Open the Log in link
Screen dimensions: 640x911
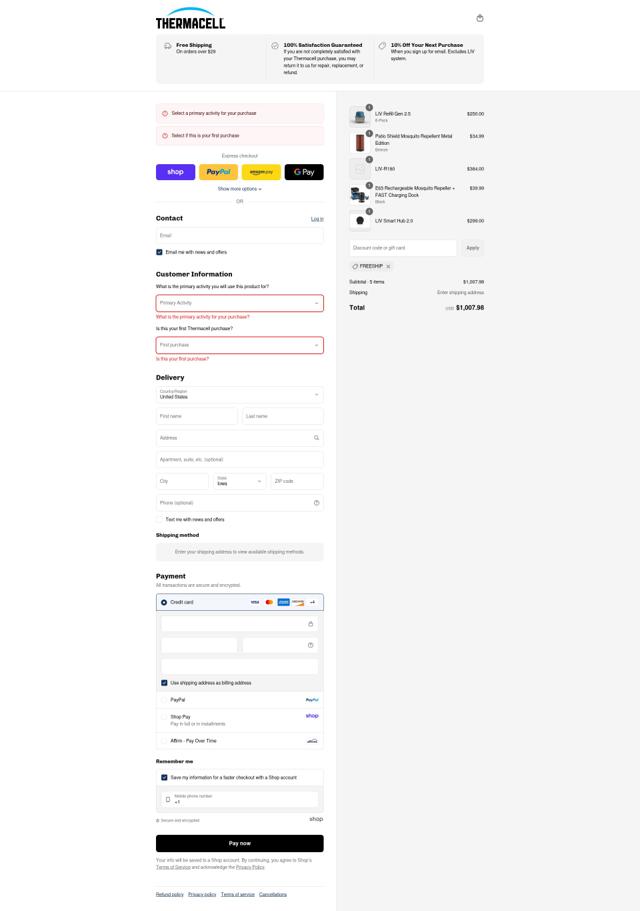pyautogui.click(x=317, y=219)
